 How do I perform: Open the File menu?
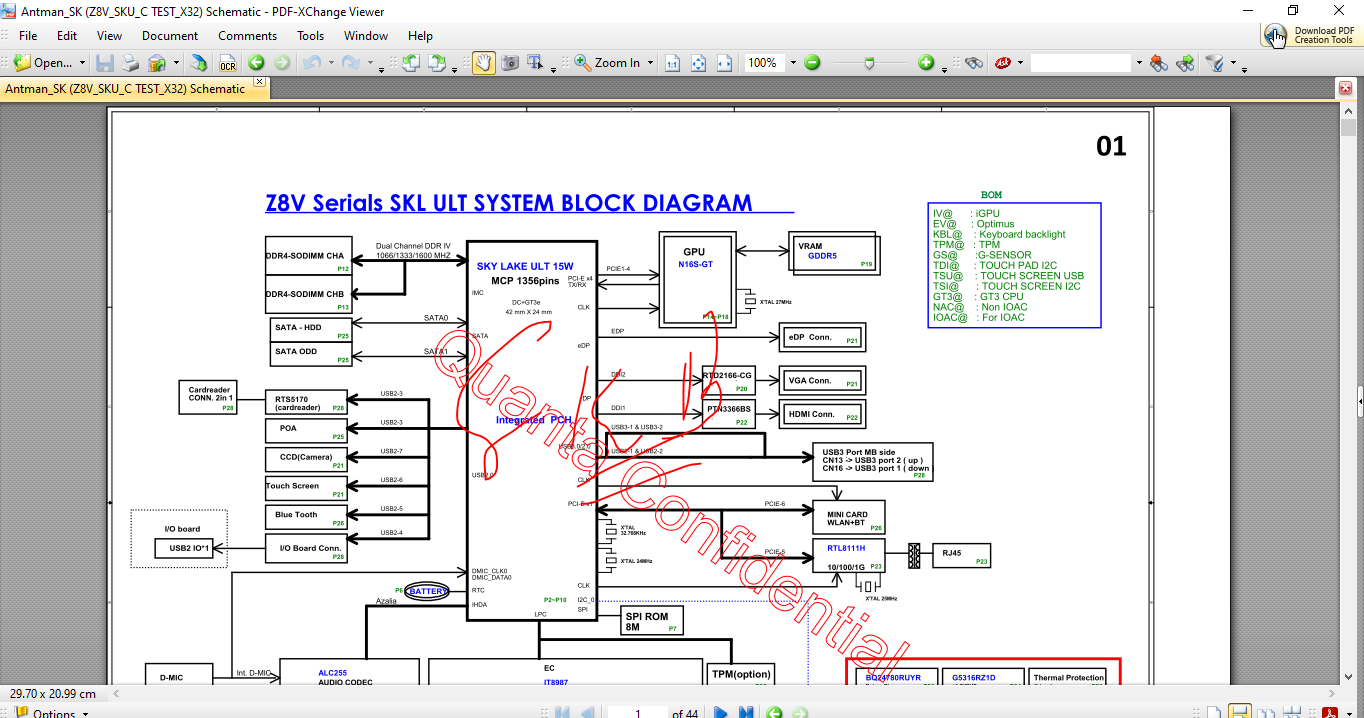click(28, 36)
